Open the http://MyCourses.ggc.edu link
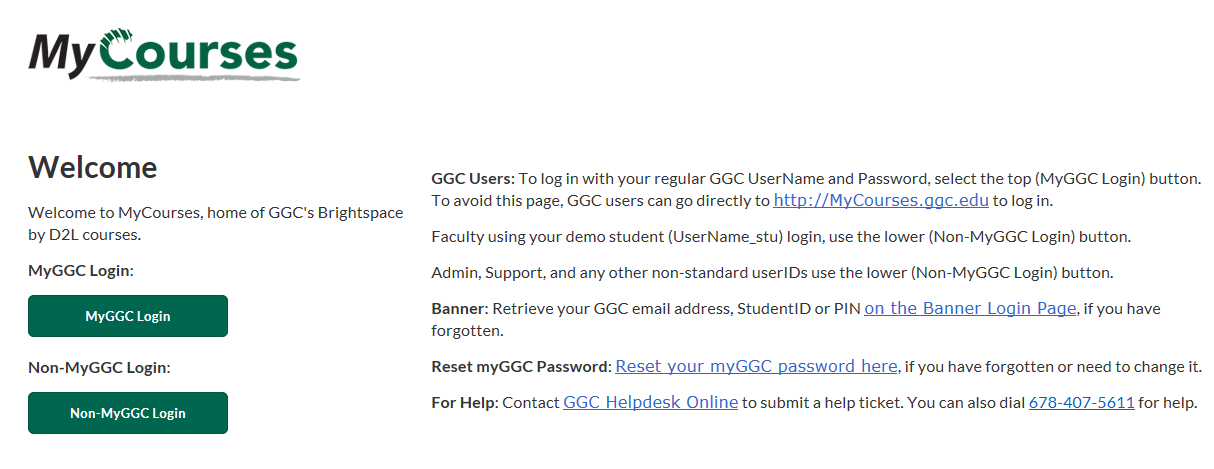The image size is (1214, 469). [881, 200]
